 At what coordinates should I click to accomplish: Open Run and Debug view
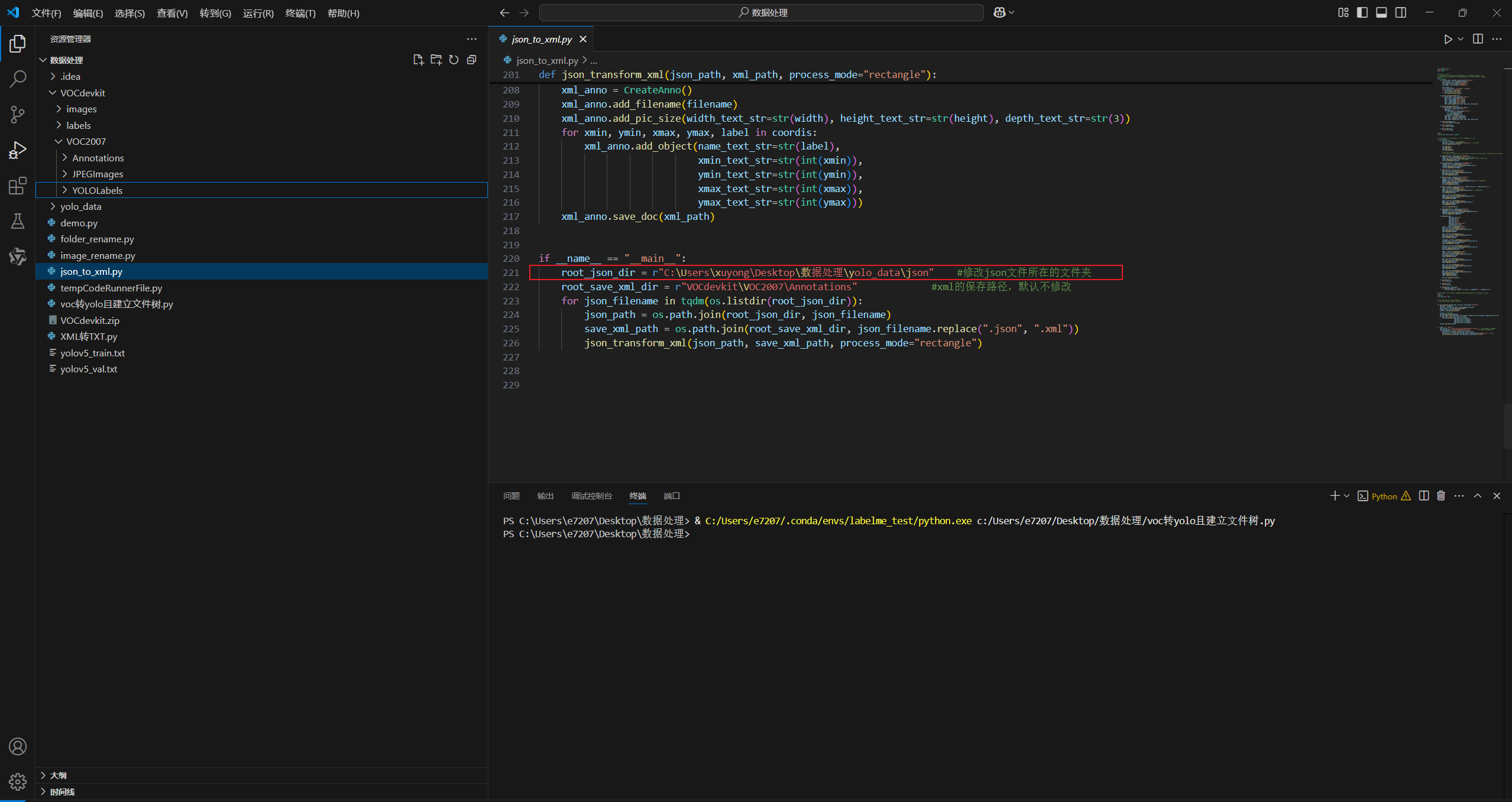(18, 150)
